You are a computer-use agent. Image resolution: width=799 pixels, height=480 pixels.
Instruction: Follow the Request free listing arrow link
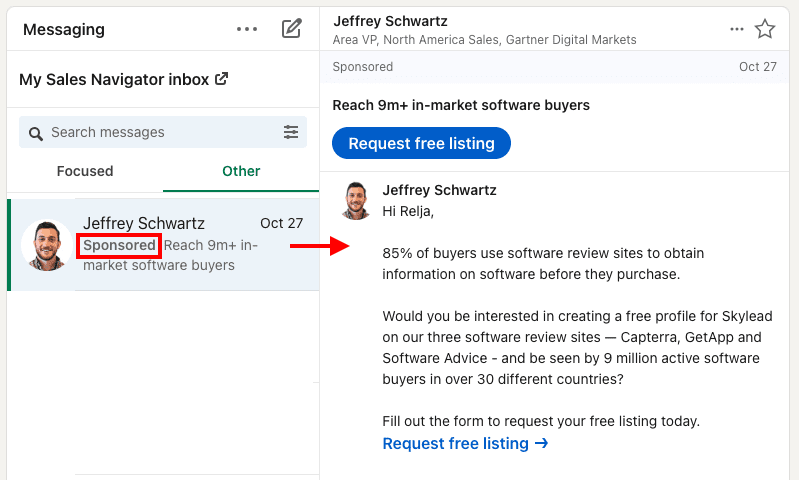point(465,443)
